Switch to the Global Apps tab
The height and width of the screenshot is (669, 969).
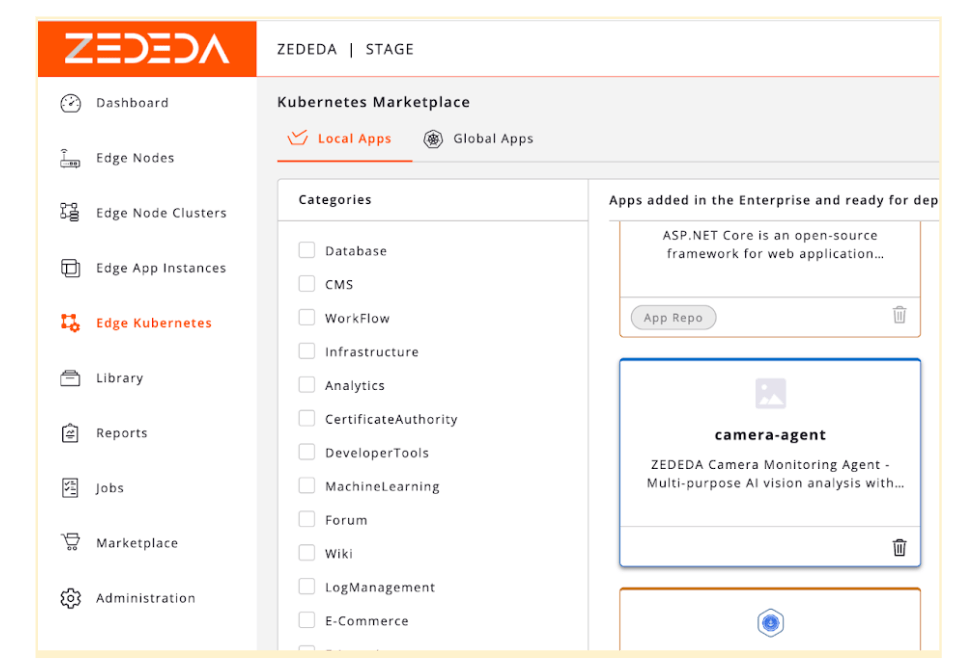point(479,139)
